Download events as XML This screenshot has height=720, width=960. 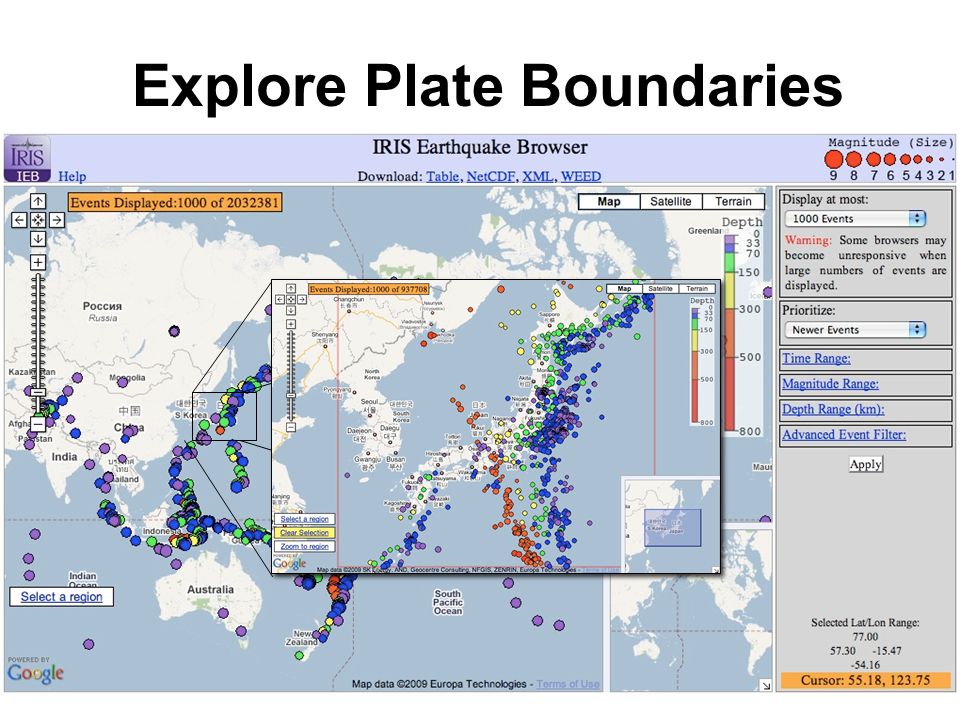coord(538,176)
